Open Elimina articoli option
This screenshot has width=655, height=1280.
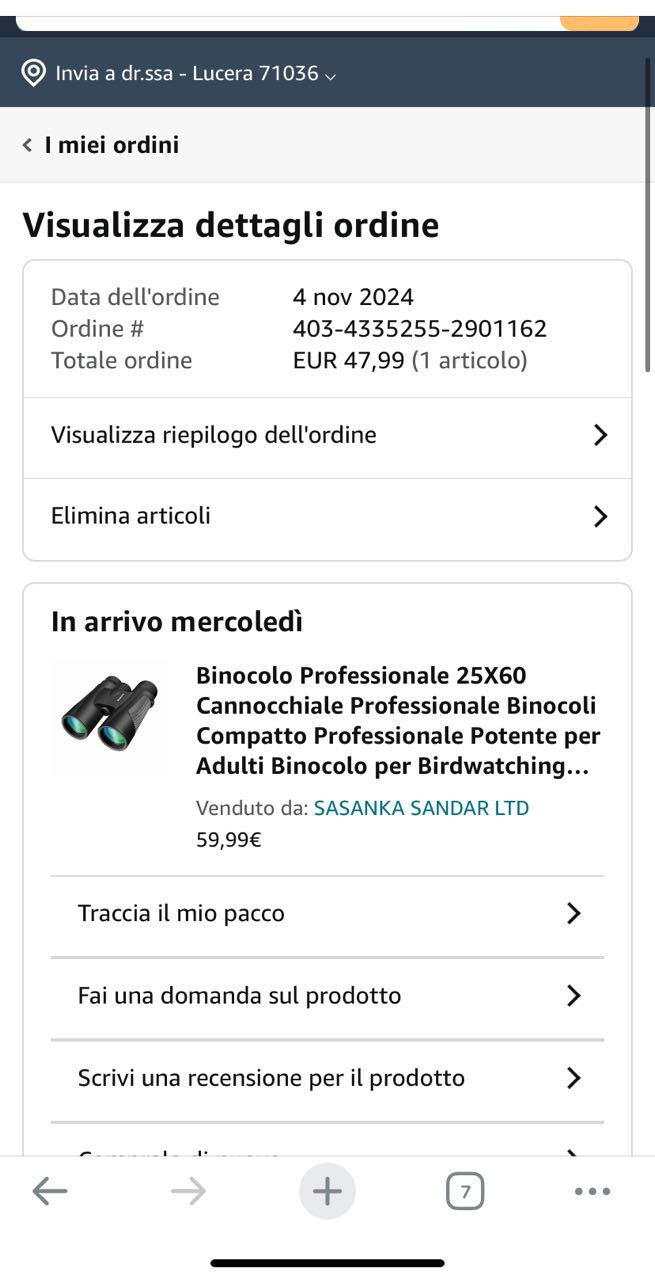click(x=131, y=516)
